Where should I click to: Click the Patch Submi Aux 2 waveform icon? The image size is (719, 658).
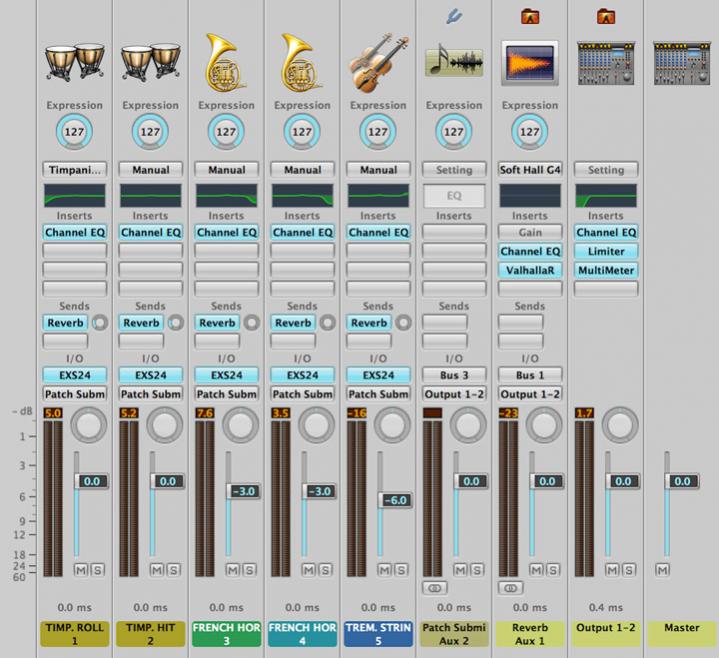(454, 61)
